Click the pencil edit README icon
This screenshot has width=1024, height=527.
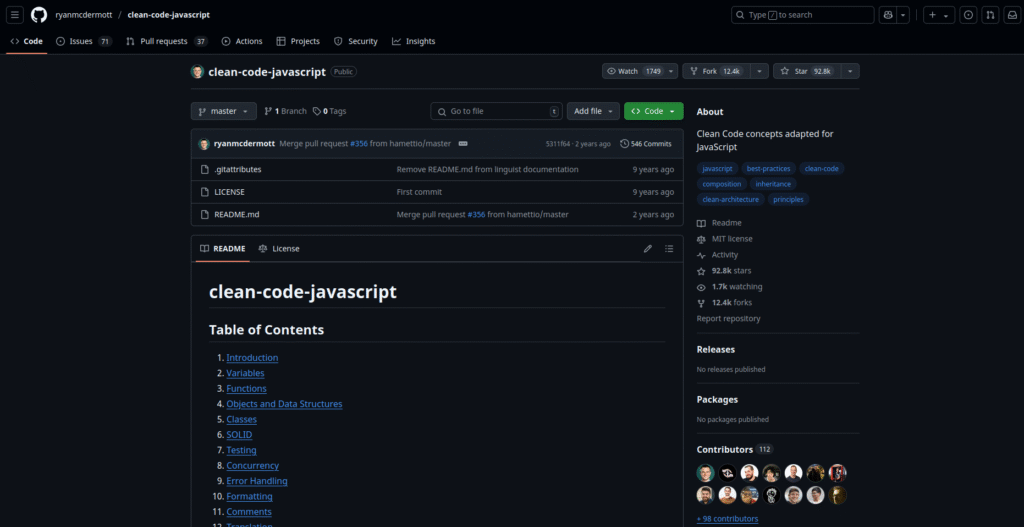[648, 249]
